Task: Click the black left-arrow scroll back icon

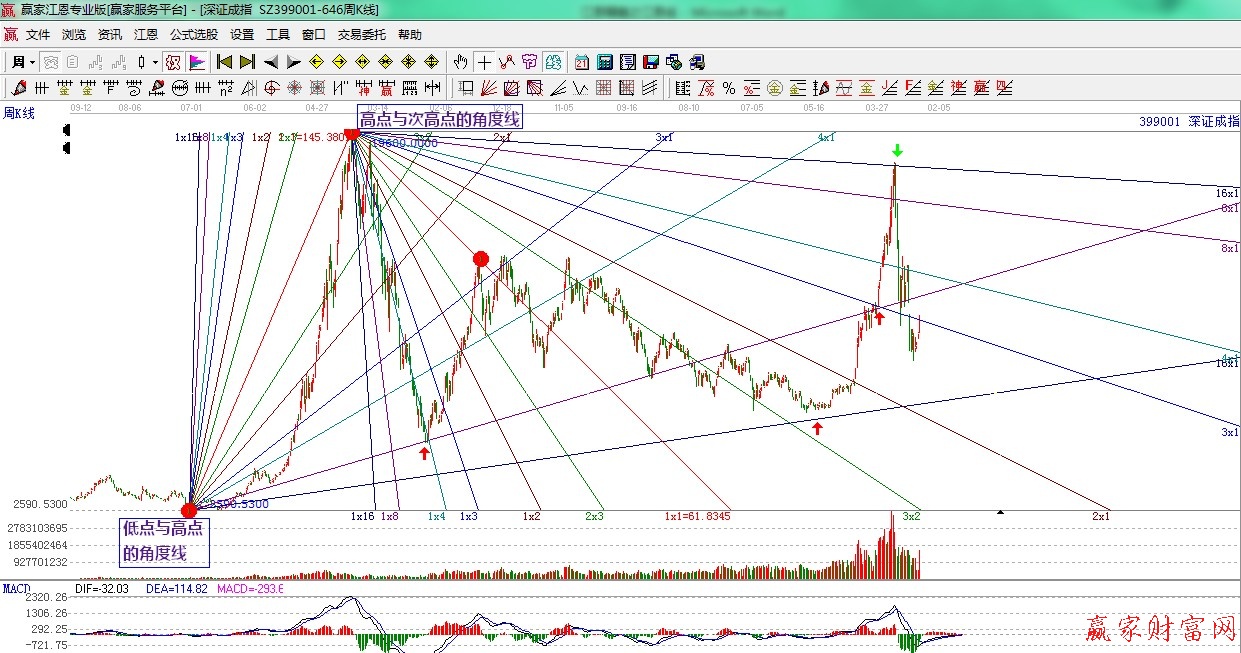Action: [271, 62]
